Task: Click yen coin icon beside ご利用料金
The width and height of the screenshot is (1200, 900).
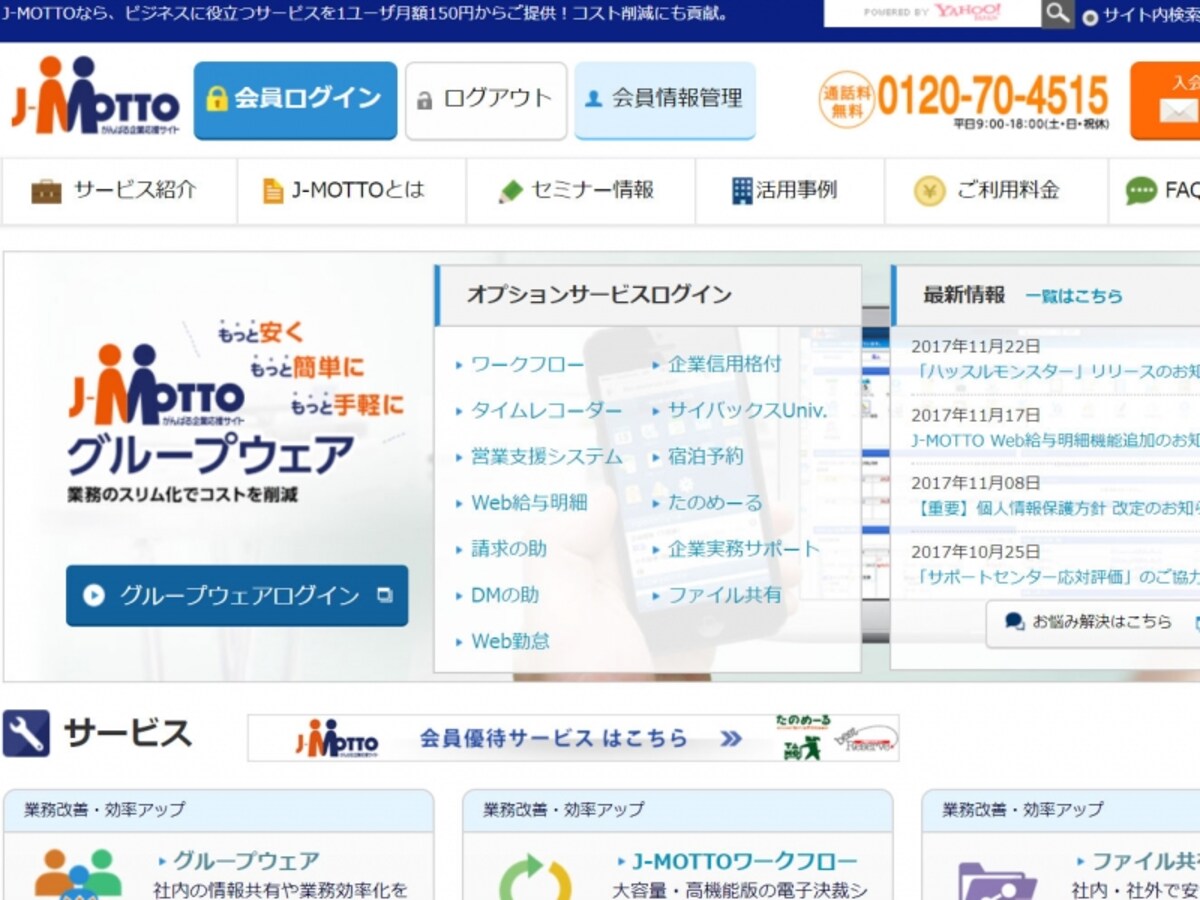Action: pyautogui.click(x=930, y=191)
